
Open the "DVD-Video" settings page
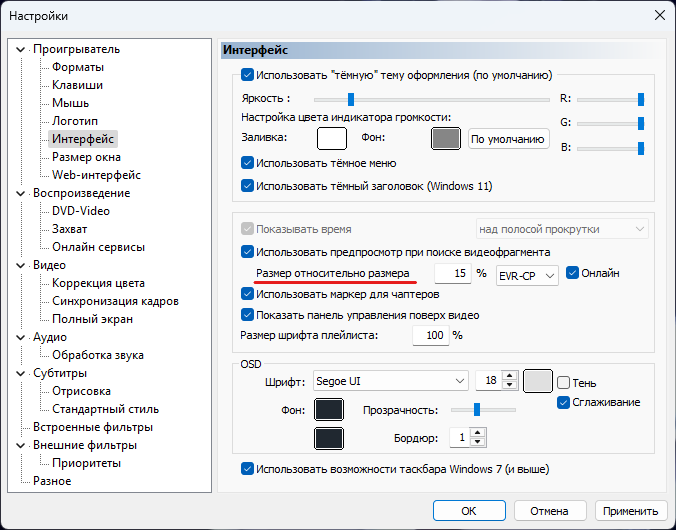pyautogui.click(x=81, y=211)
